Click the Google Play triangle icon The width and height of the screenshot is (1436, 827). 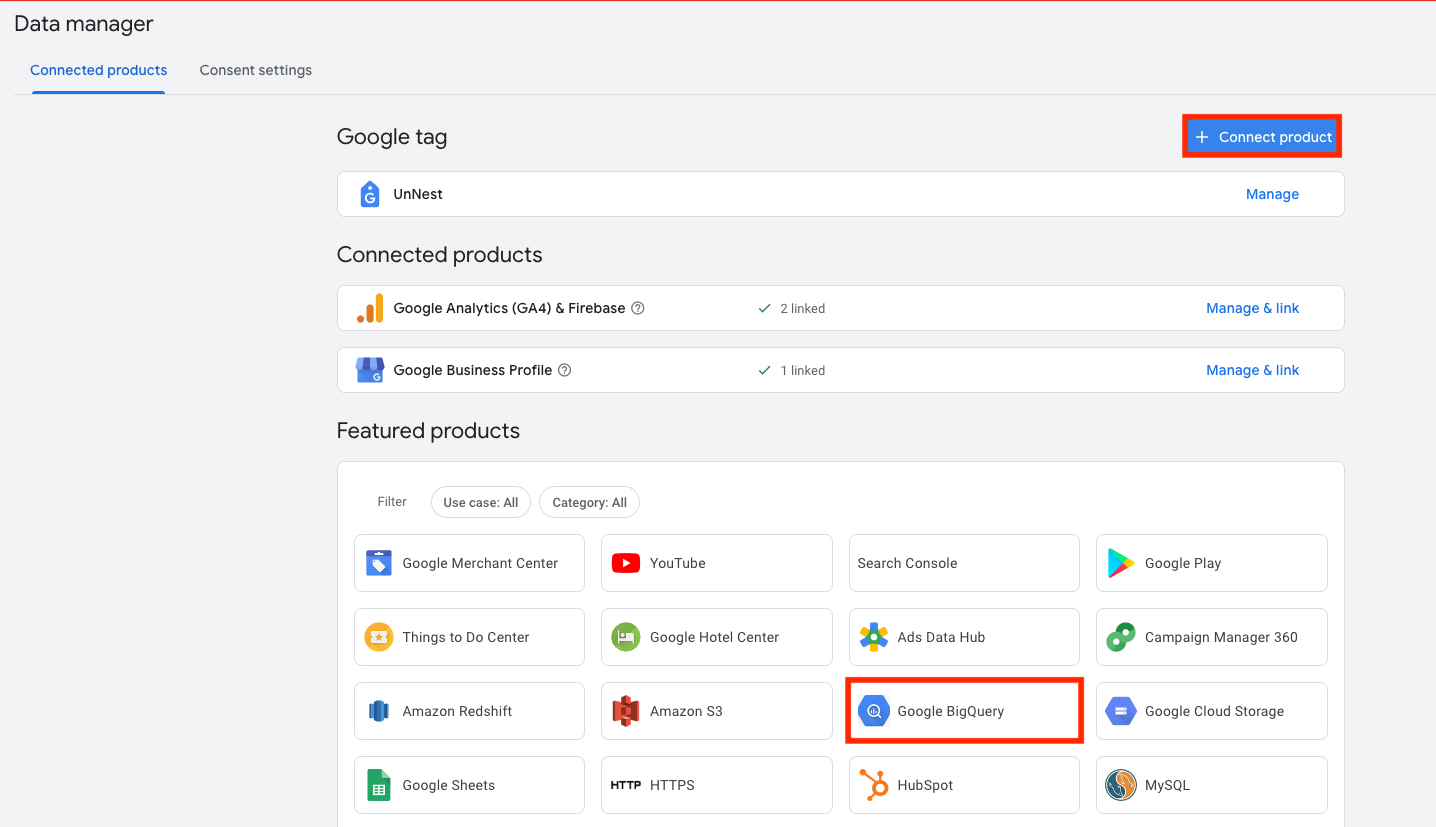pyautogui.click(x=1121, y=563)
